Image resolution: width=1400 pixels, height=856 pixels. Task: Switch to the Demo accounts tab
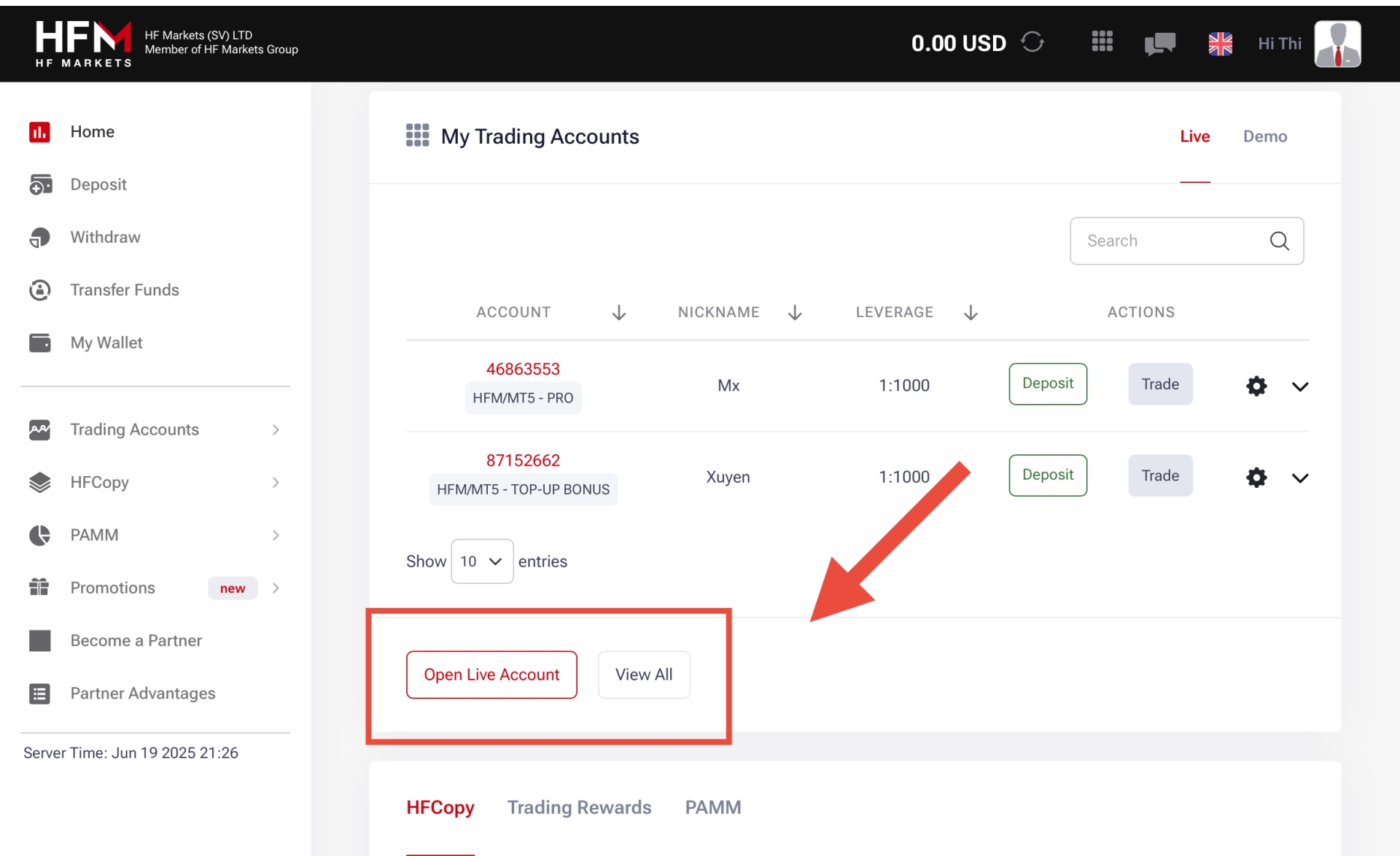pos(1264,136)
